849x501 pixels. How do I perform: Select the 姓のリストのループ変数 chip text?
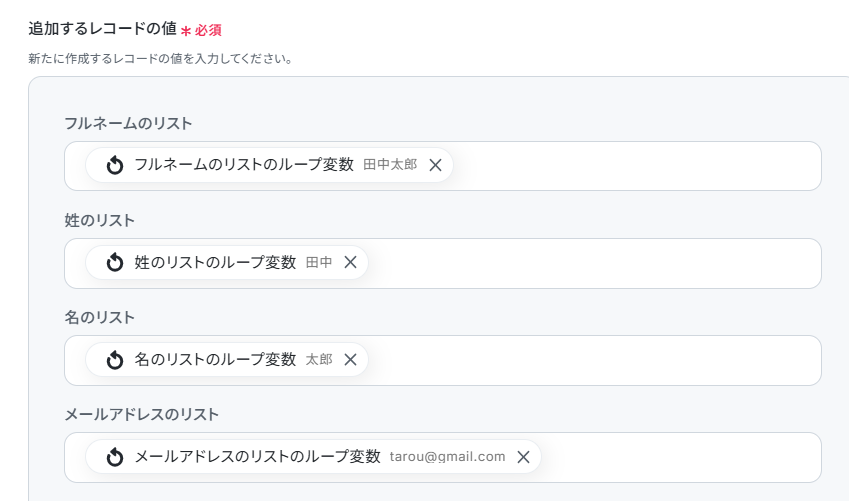[215, 262]
